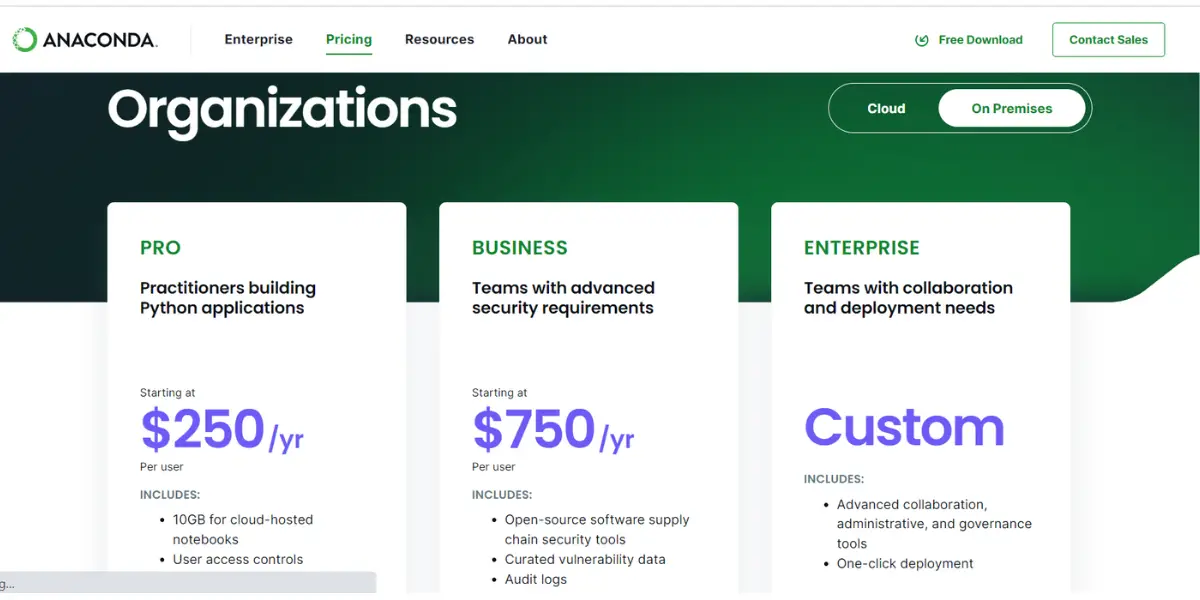Click the ENTERPRISE plan heading
Screen dimensions: 1200x600
[861, 248]
